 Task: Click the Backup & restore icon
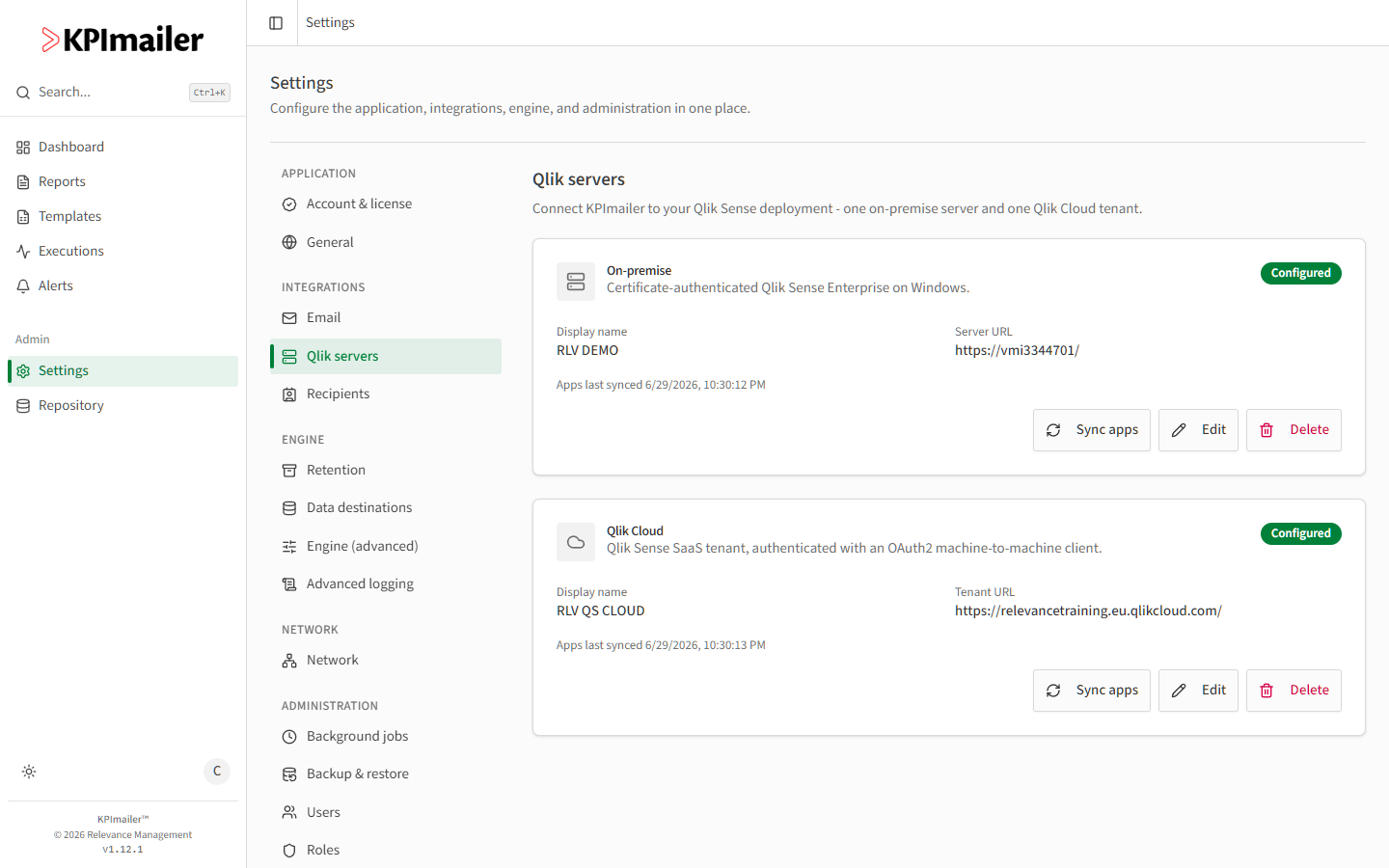[x=289, y=774]
